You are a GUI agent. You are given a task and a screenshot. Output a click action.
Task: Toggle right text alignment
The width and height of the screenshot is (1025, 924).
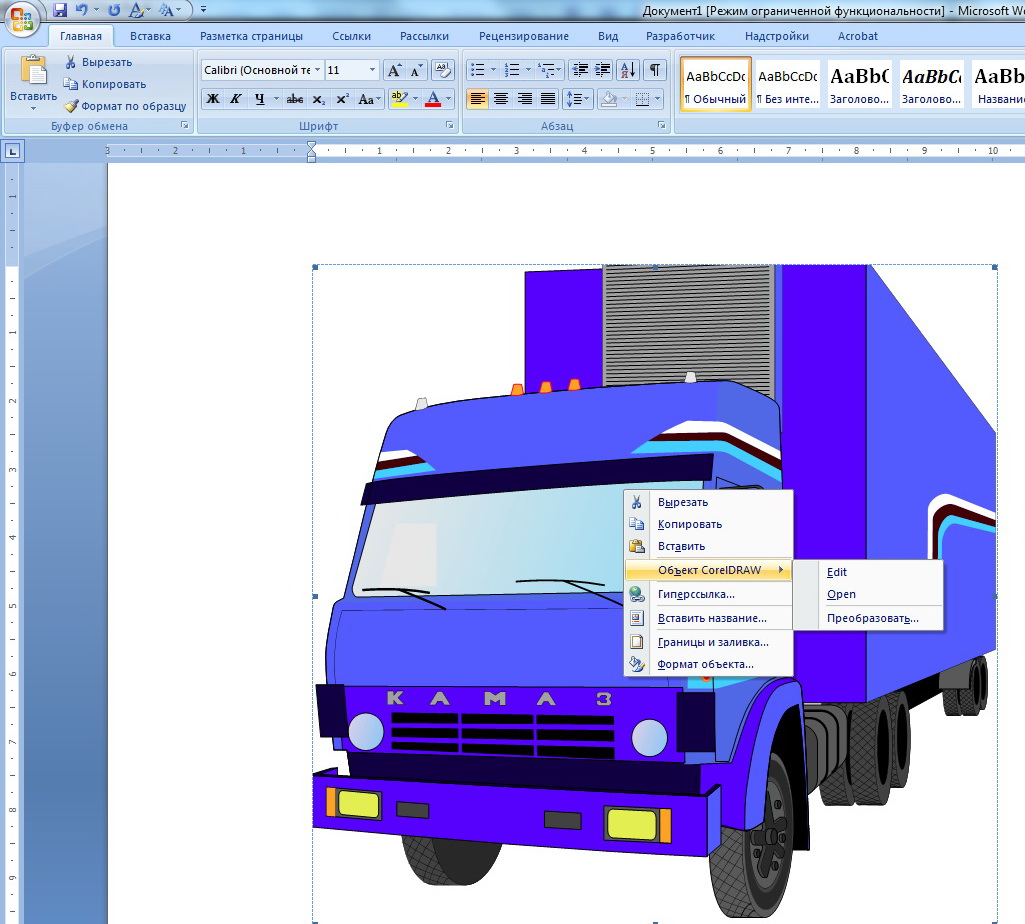pos(524,99)
